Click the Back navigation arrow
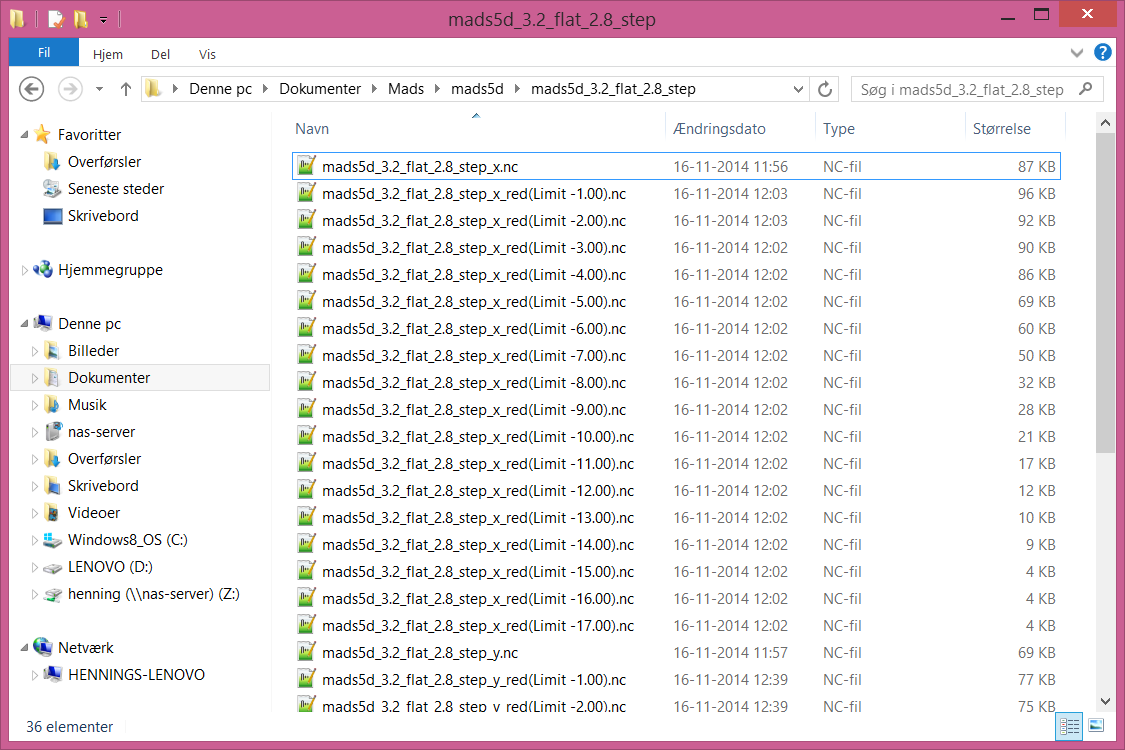 pyautogui.click(x=32, y=89)
